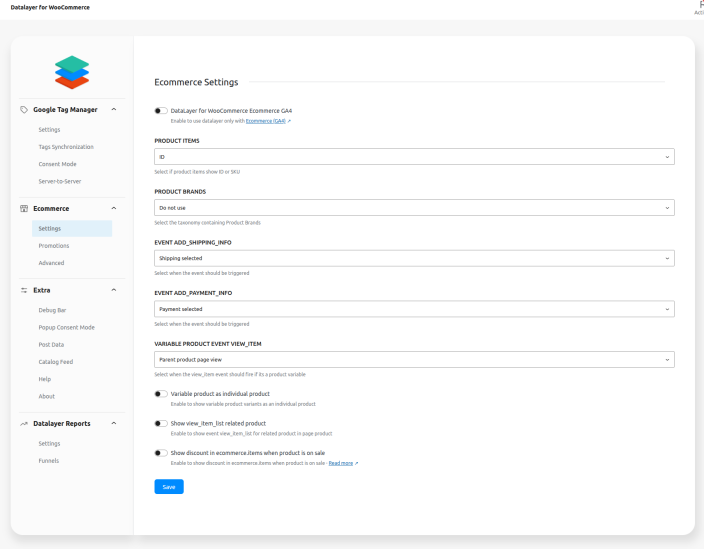This screenshot has width=704, height=549.
Task: Turn on Show discount in ecommerce.items toggle
Action: [161, 453]
